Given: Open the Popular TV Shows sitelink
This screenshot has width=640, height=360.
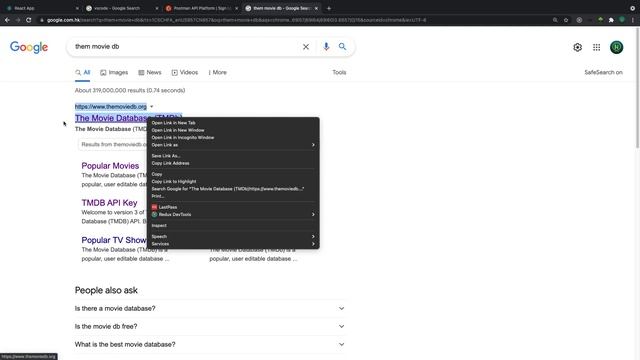Looking at the screenshot, I should tap(114, 240).
